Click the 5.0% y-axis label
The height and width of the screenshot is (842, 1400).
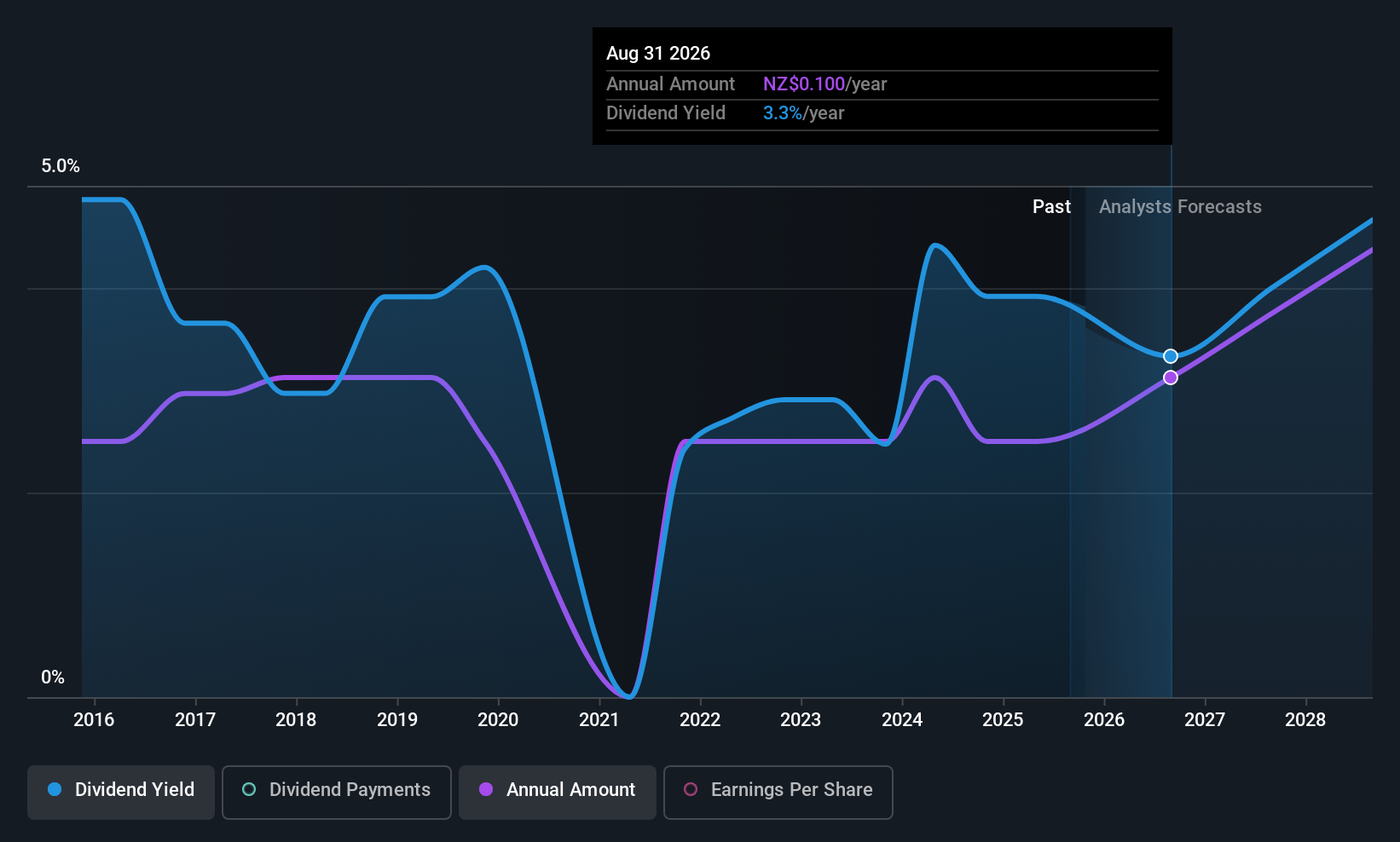pyautogui.click(x=61, y=165)
